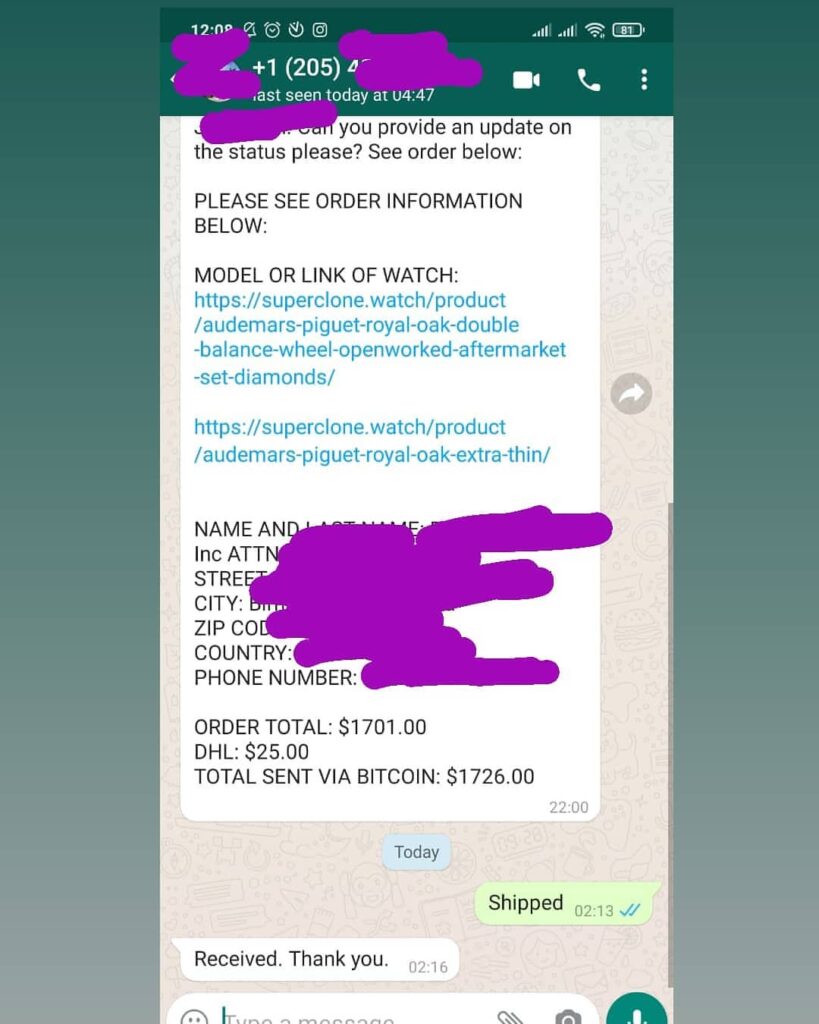
Task: Open the three-dot more options menu
Action: coord(644,80)
